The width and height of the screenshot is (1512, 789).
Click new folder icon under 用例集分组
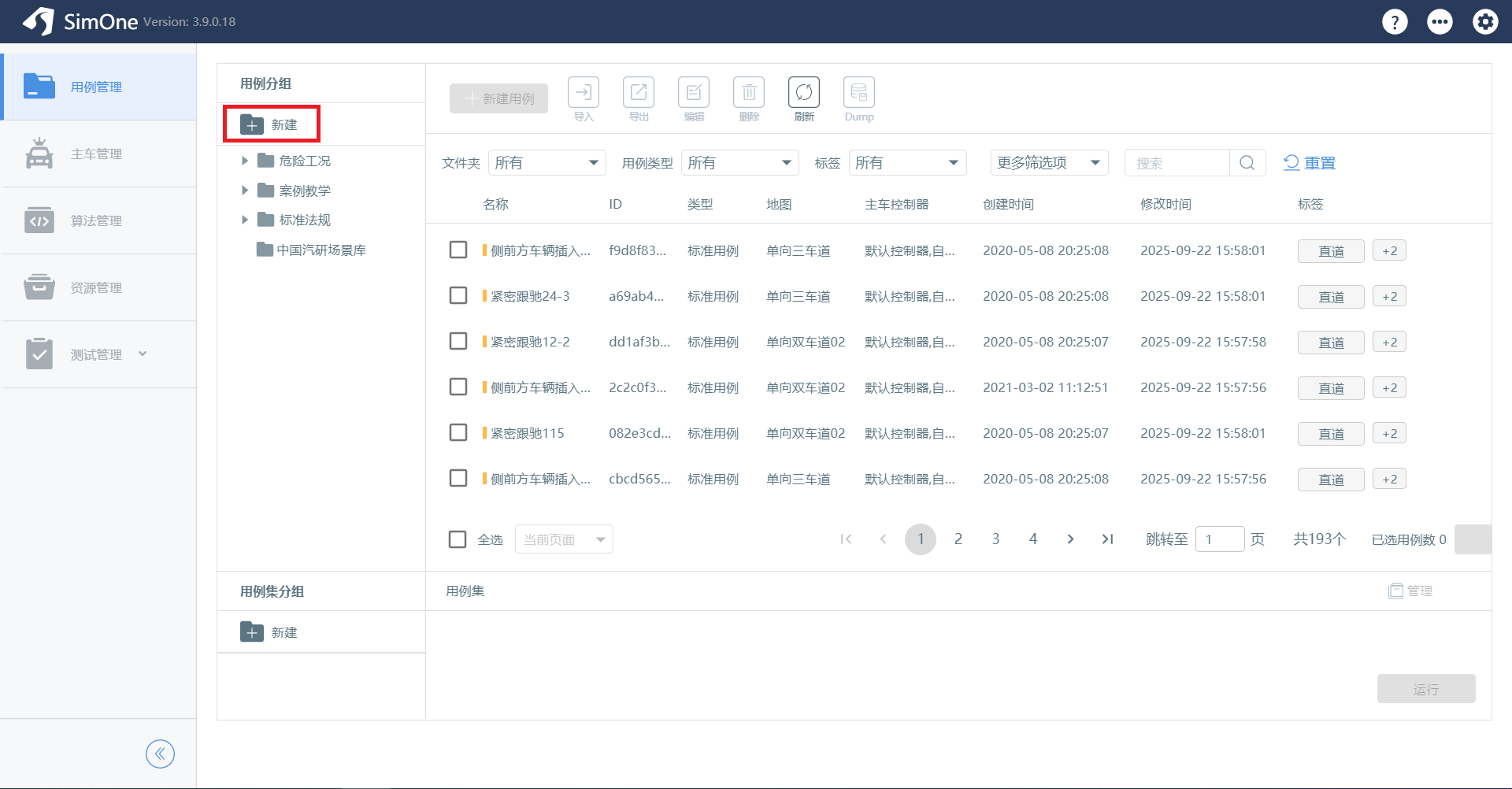[x=252, y=632]
